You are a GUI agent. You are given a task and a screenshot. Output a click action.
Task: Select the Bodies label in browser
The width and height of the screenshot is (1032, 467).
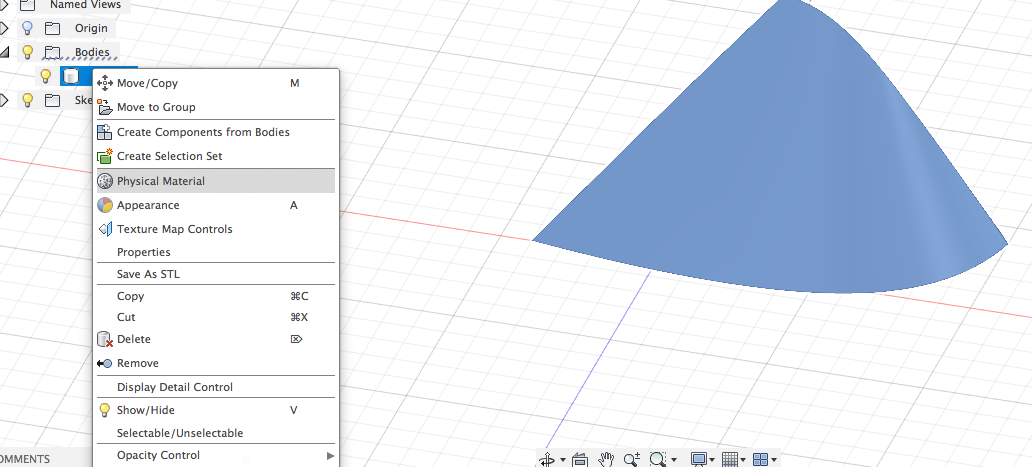pyautogui.click(x=92, y=52)
